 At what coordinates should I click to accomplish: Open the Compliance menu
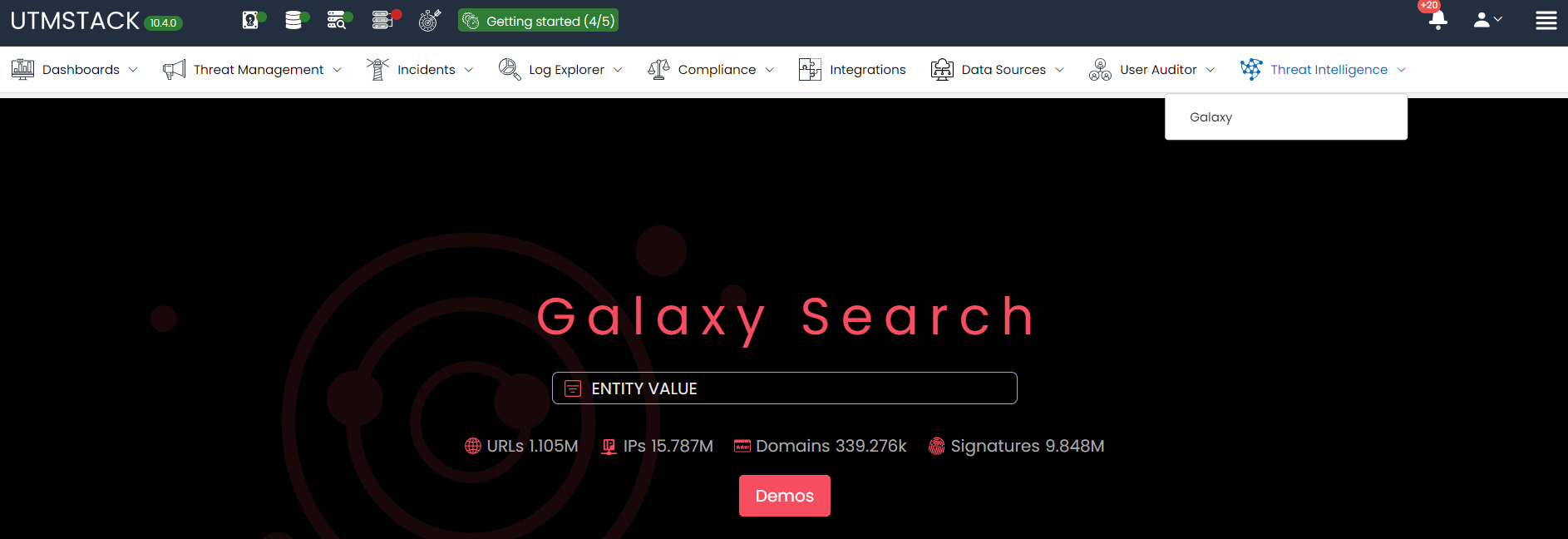coord(717,70)
